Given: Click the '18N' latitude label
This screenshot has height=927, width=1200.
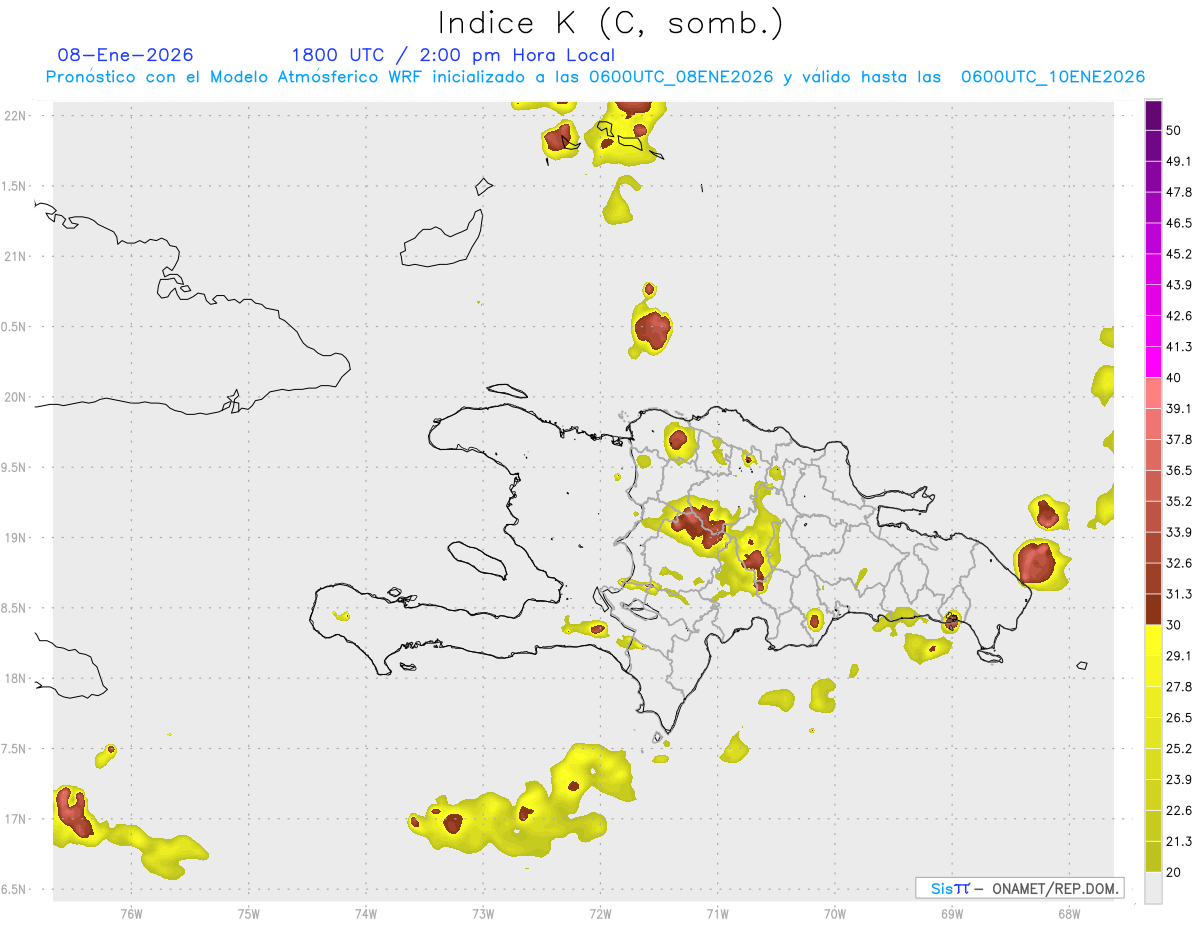Looking at the screenshot, I should 17,678.
